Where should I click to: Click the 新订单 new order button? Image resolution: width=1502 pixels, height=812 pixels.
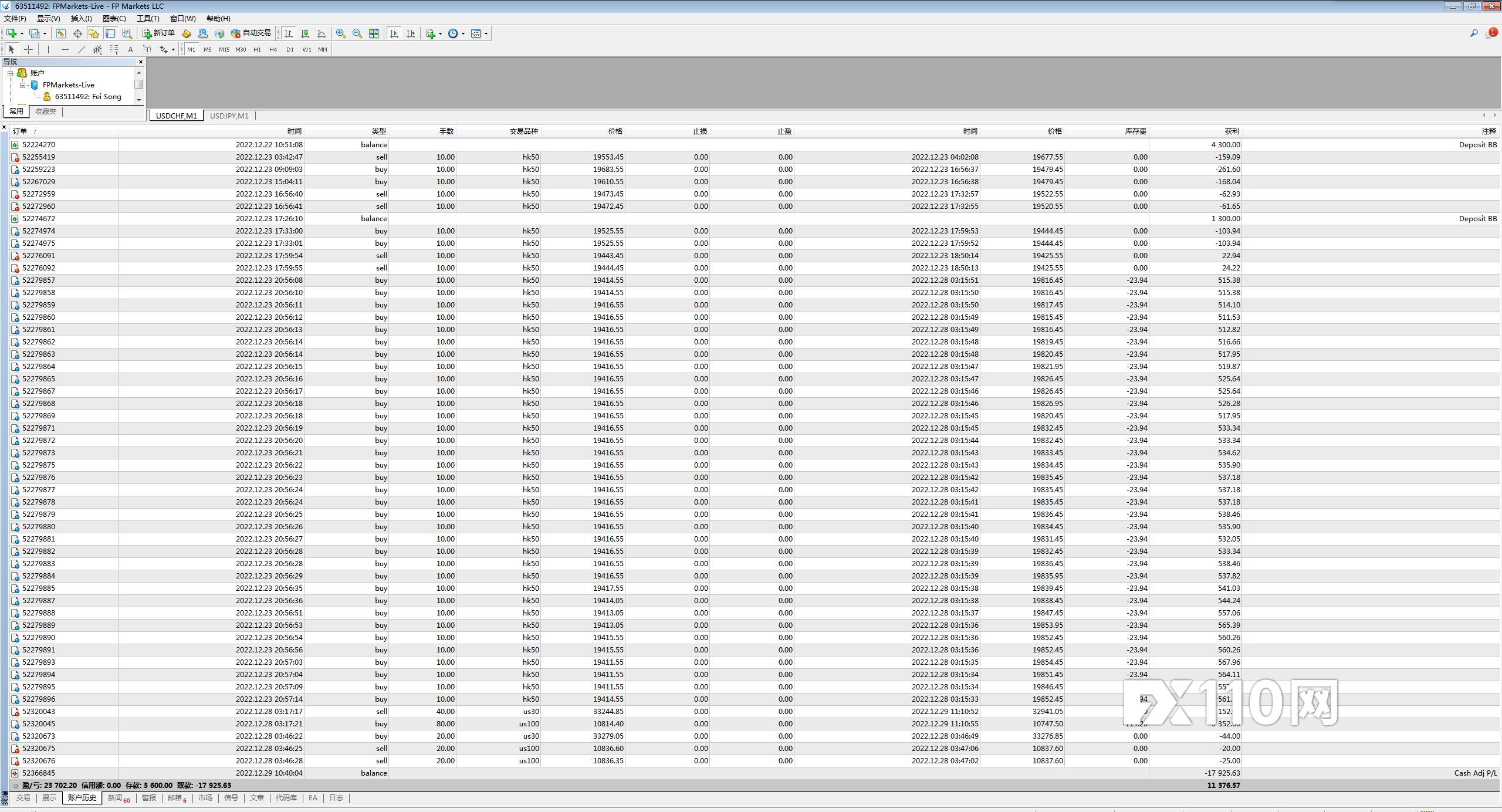[x=158, y=33]
